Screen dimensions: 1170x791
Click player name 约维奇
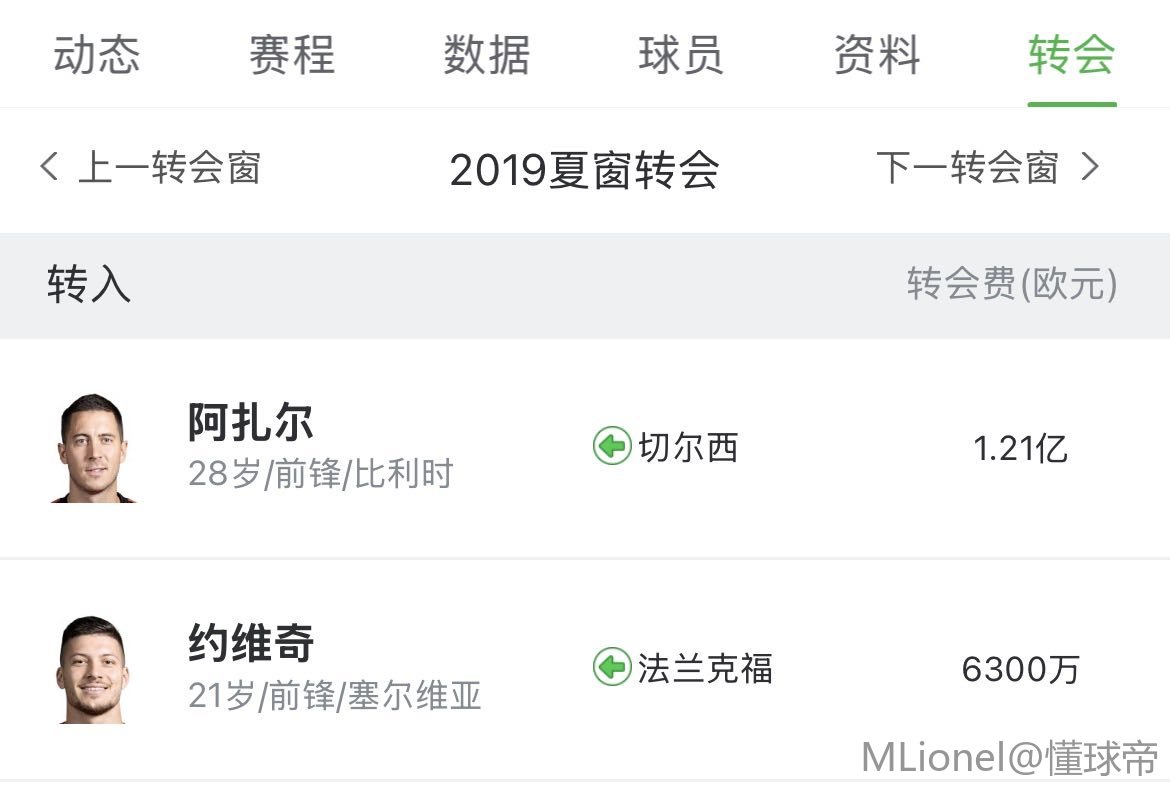(x=251, y=643)
